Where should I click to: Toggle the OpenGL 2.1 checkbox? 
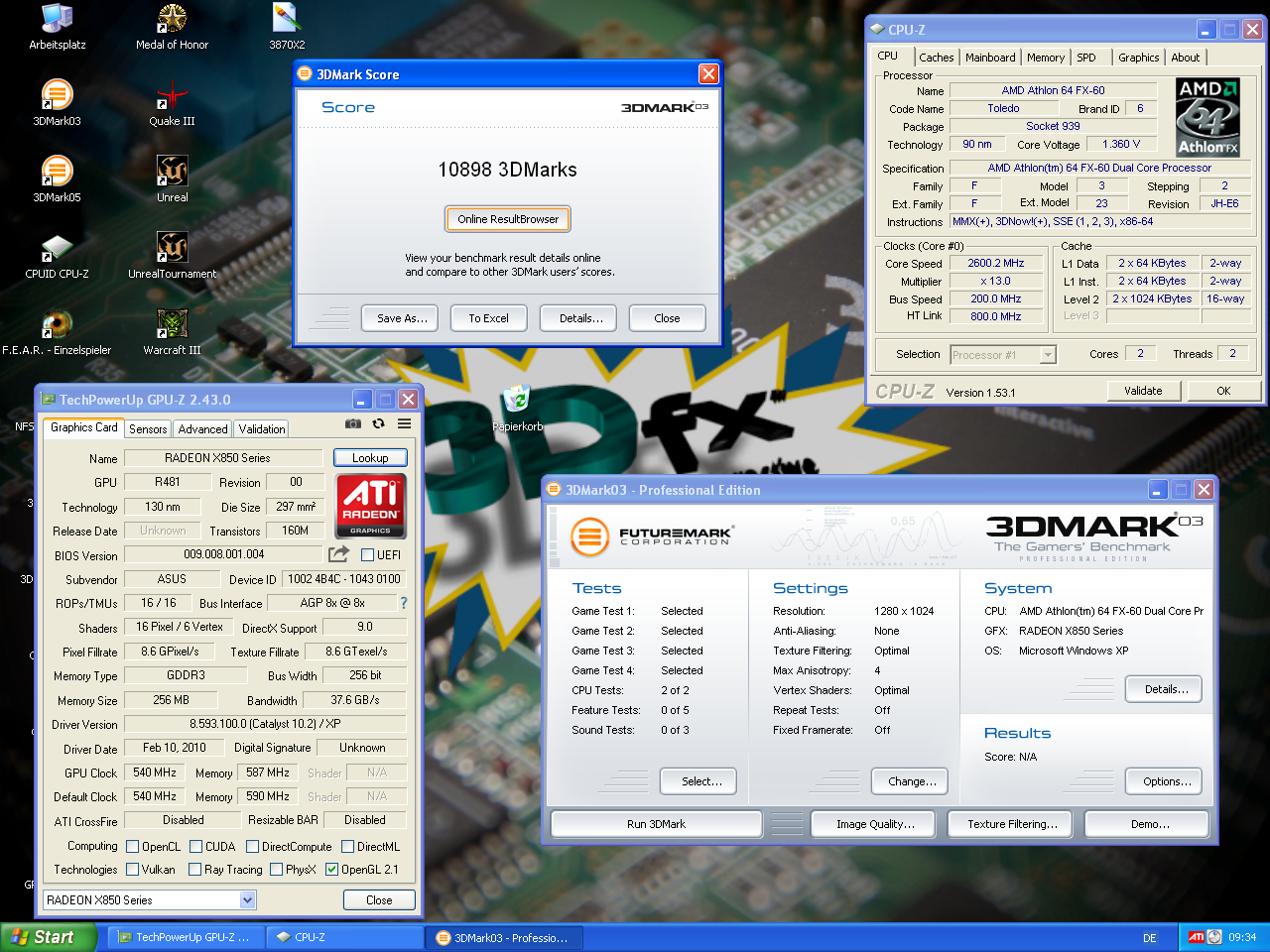tap(331, 870)
